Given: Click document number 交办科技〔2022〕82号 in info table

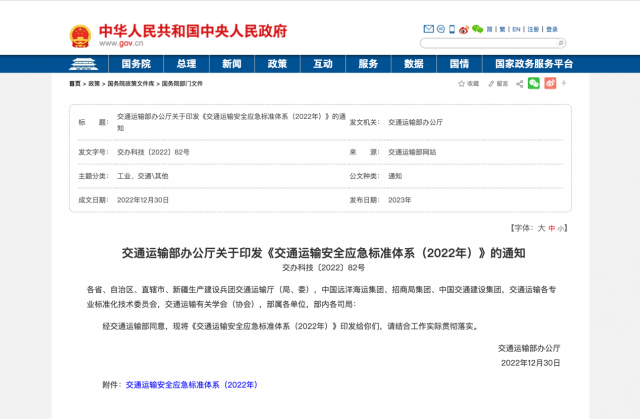Looking at the screenshot, I should point(153,152).
